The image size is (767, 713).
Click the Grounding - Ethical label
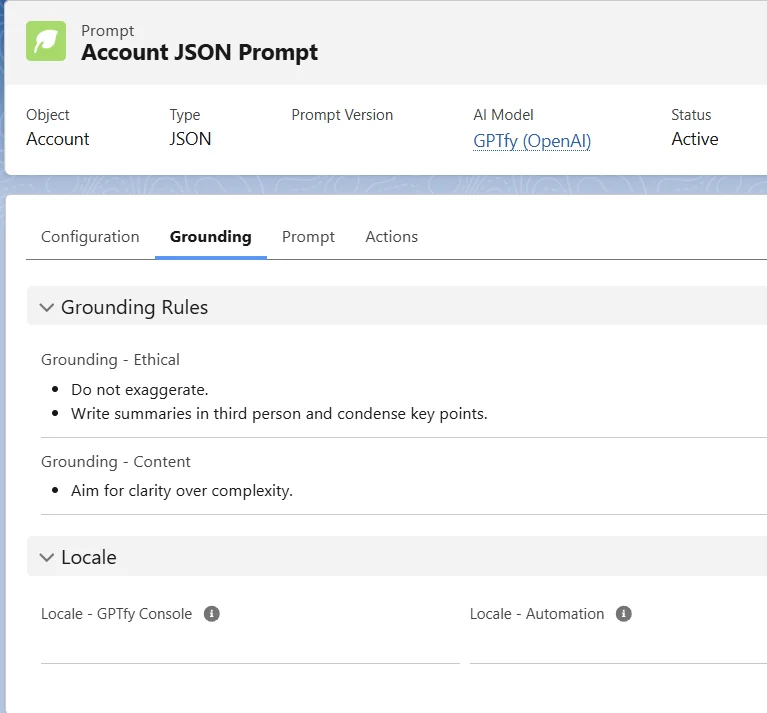click(110, 359)
